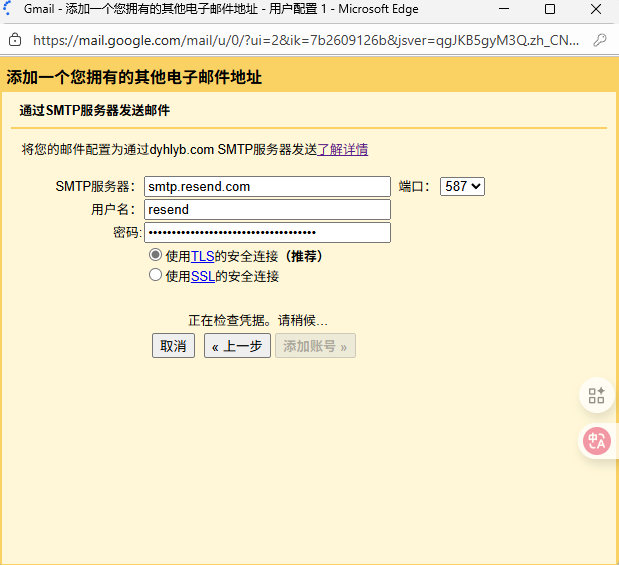The image size is (619, 565).
Task: Select the SSL secure connection radio button
Action: [155, 275]
